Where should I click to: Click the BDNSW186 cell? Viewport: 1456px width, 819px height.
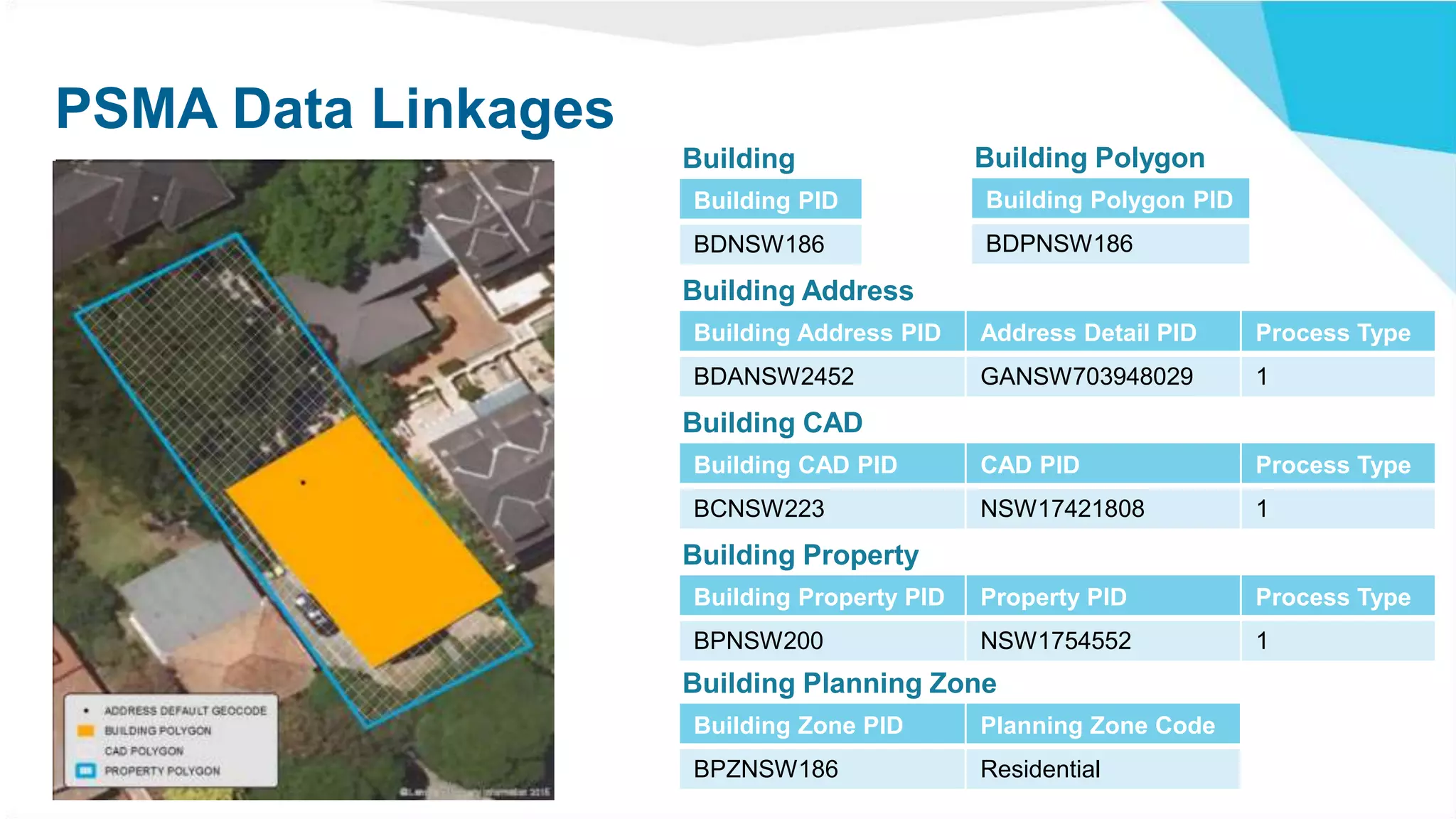coord(771,245)
